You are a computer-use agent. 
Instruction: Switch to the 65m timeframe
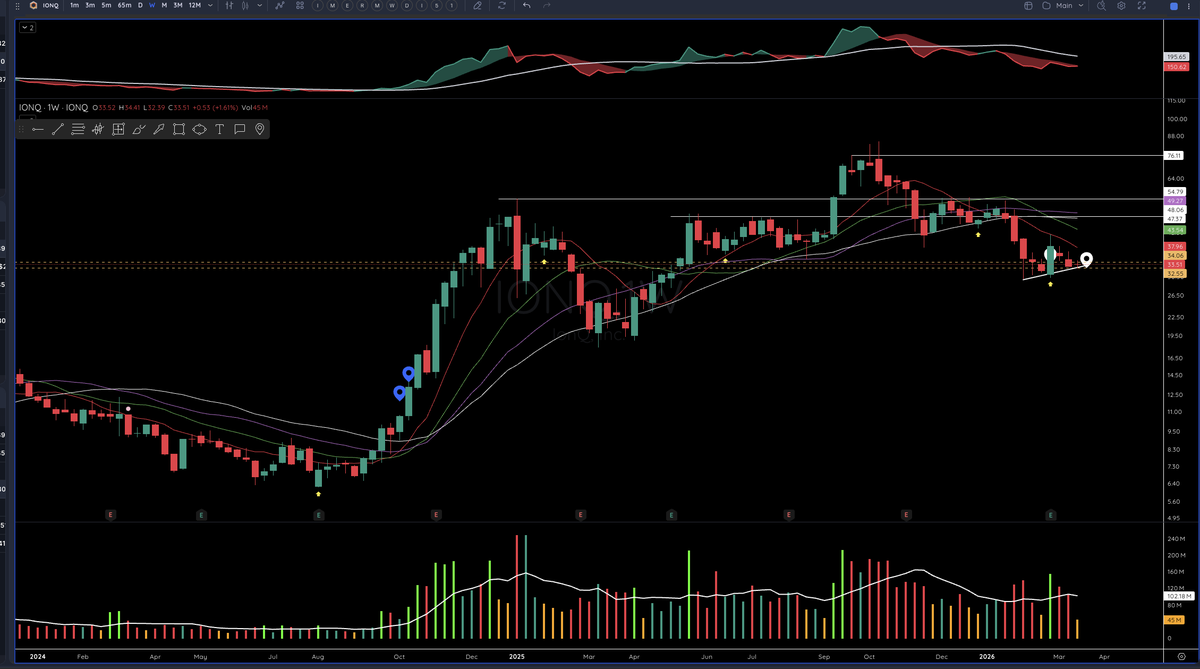click(x=124, y=6)
